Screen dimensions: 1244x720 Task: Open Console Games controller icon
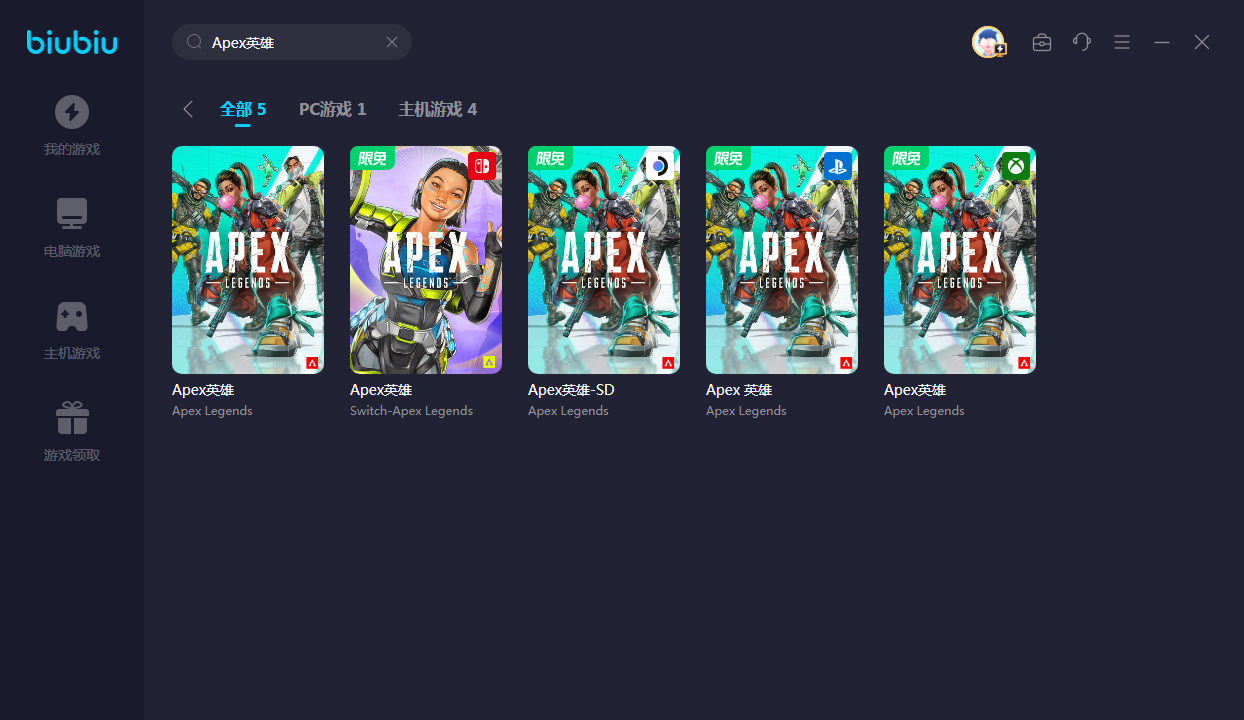72,316
